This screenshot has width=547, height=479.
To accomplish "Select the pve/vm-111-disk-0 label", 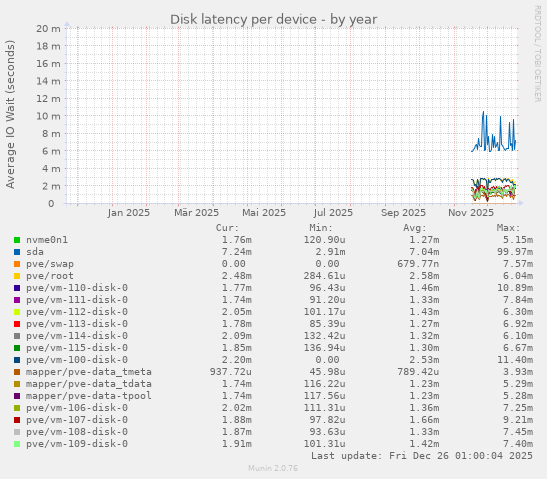I will pyautogui.click(x=77, y=300).
